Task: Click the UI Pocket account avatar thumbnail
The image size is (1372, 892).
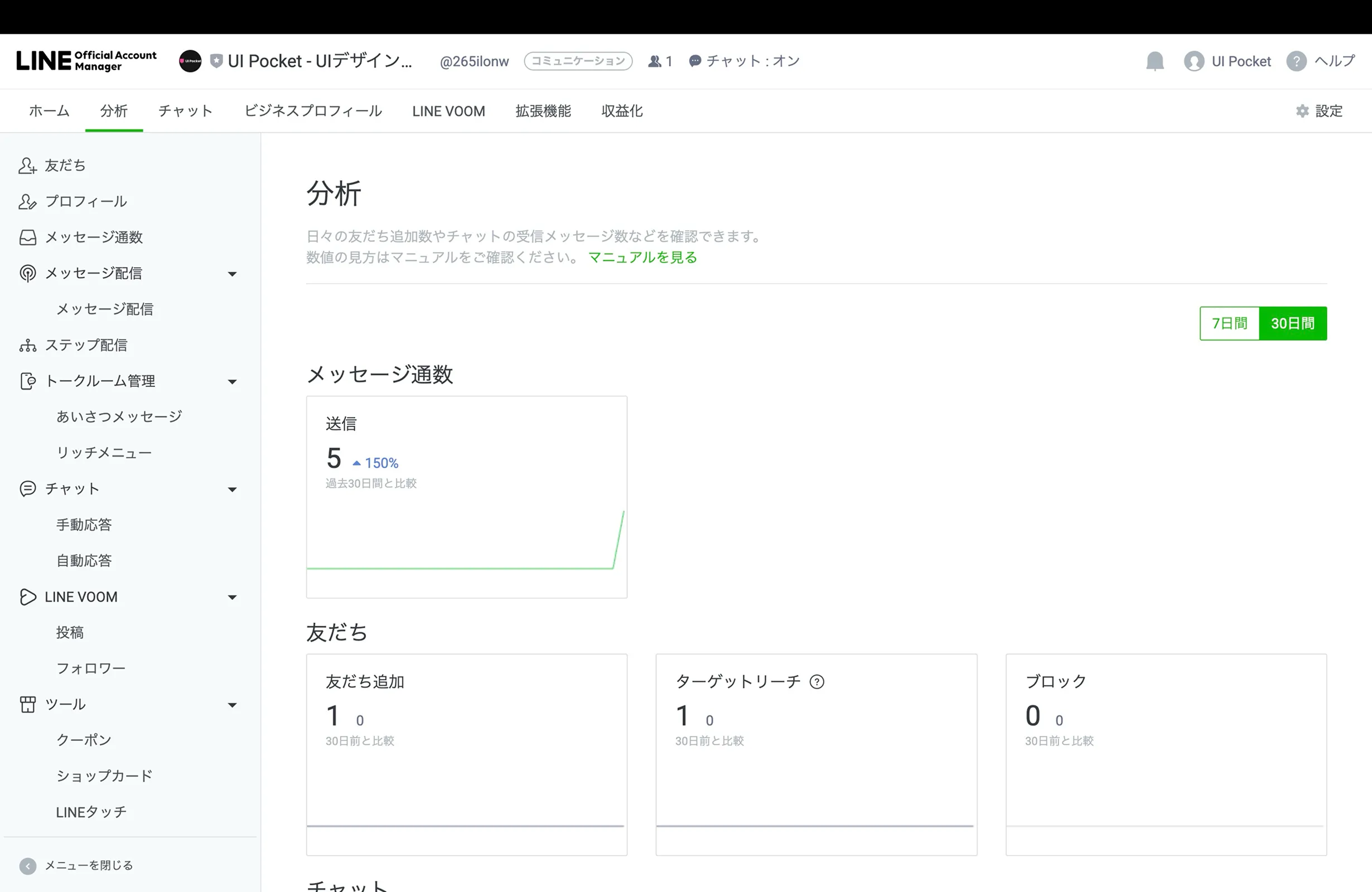Action: [x=190, y=61]
